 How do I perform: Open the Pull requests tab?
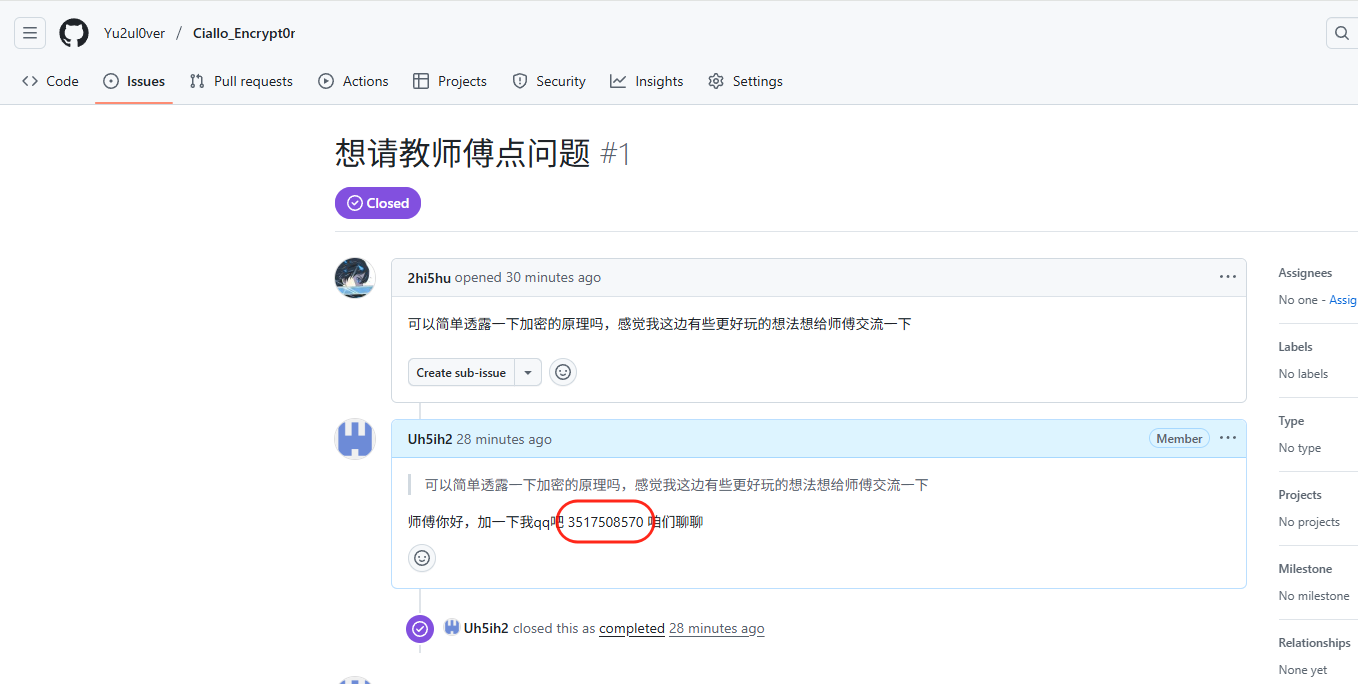click(241, 81)
